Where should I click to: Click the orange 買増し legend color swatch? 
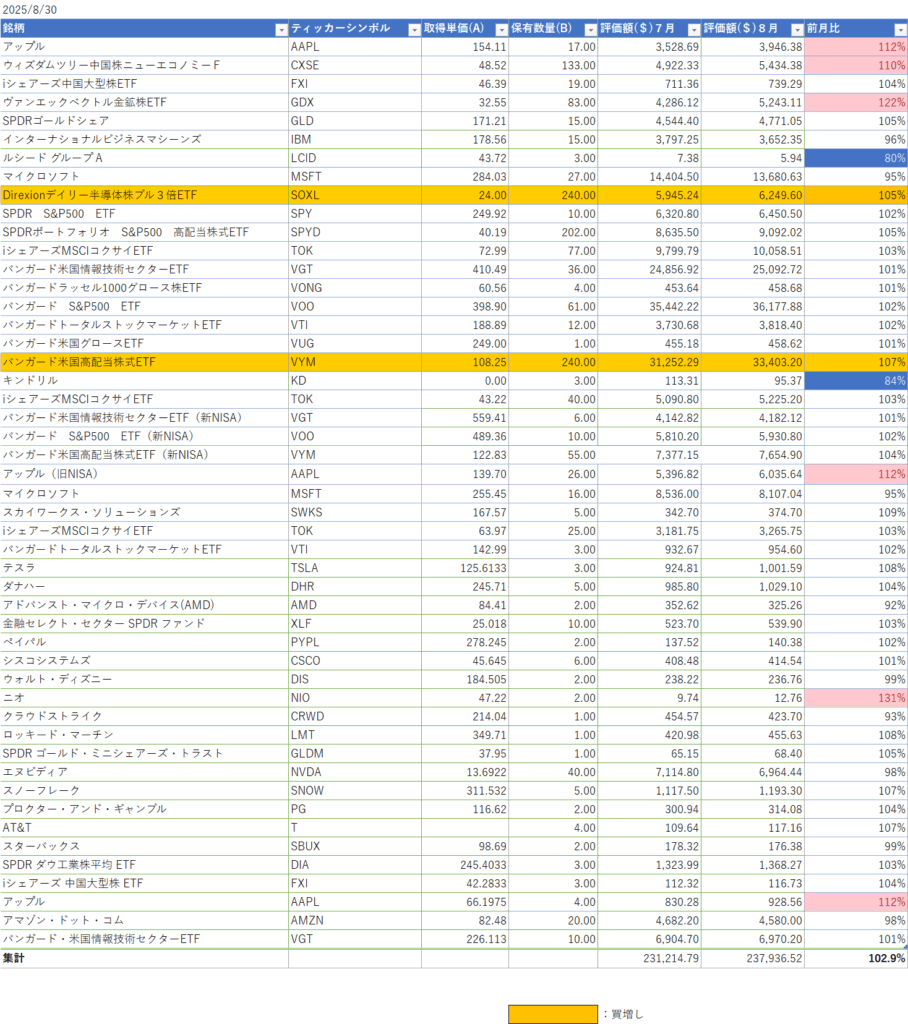pyautogui.click(x=553, y=1014)
